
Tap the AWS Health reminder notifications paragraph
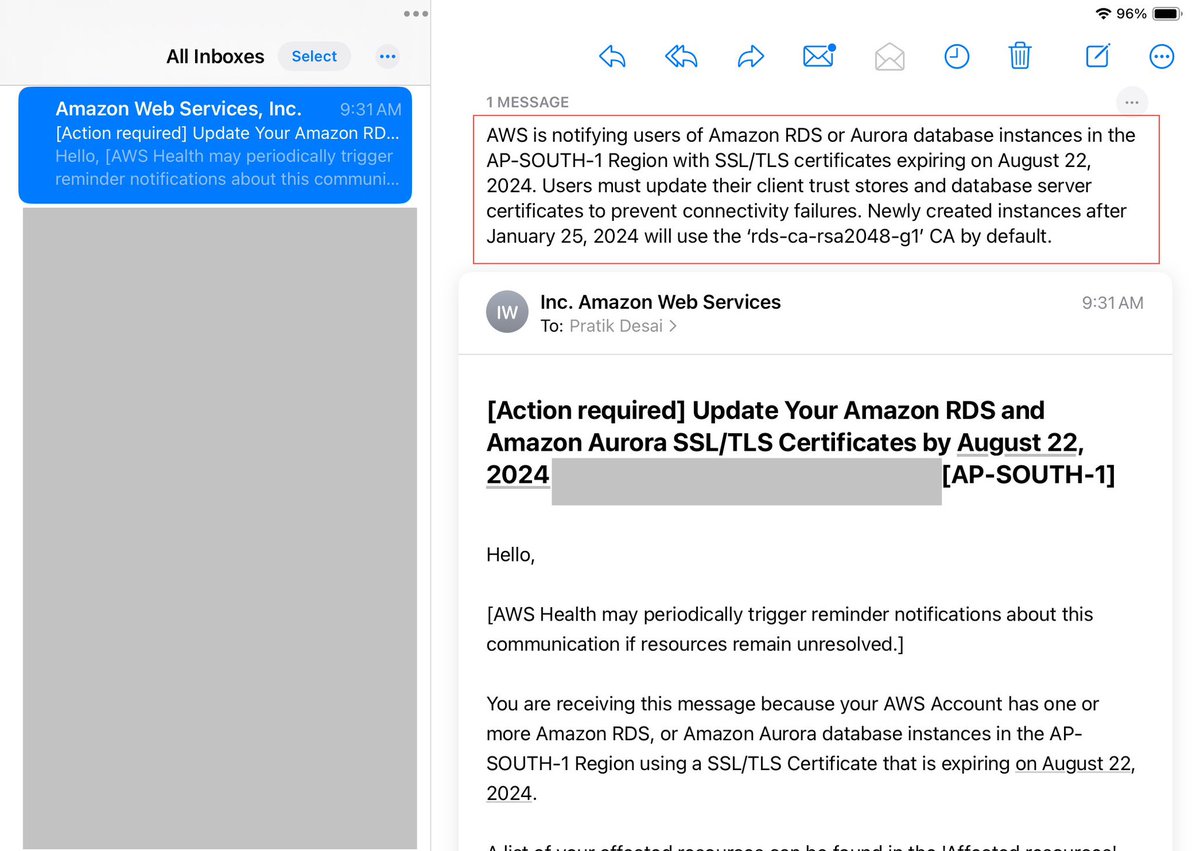(x=790, y=629)
